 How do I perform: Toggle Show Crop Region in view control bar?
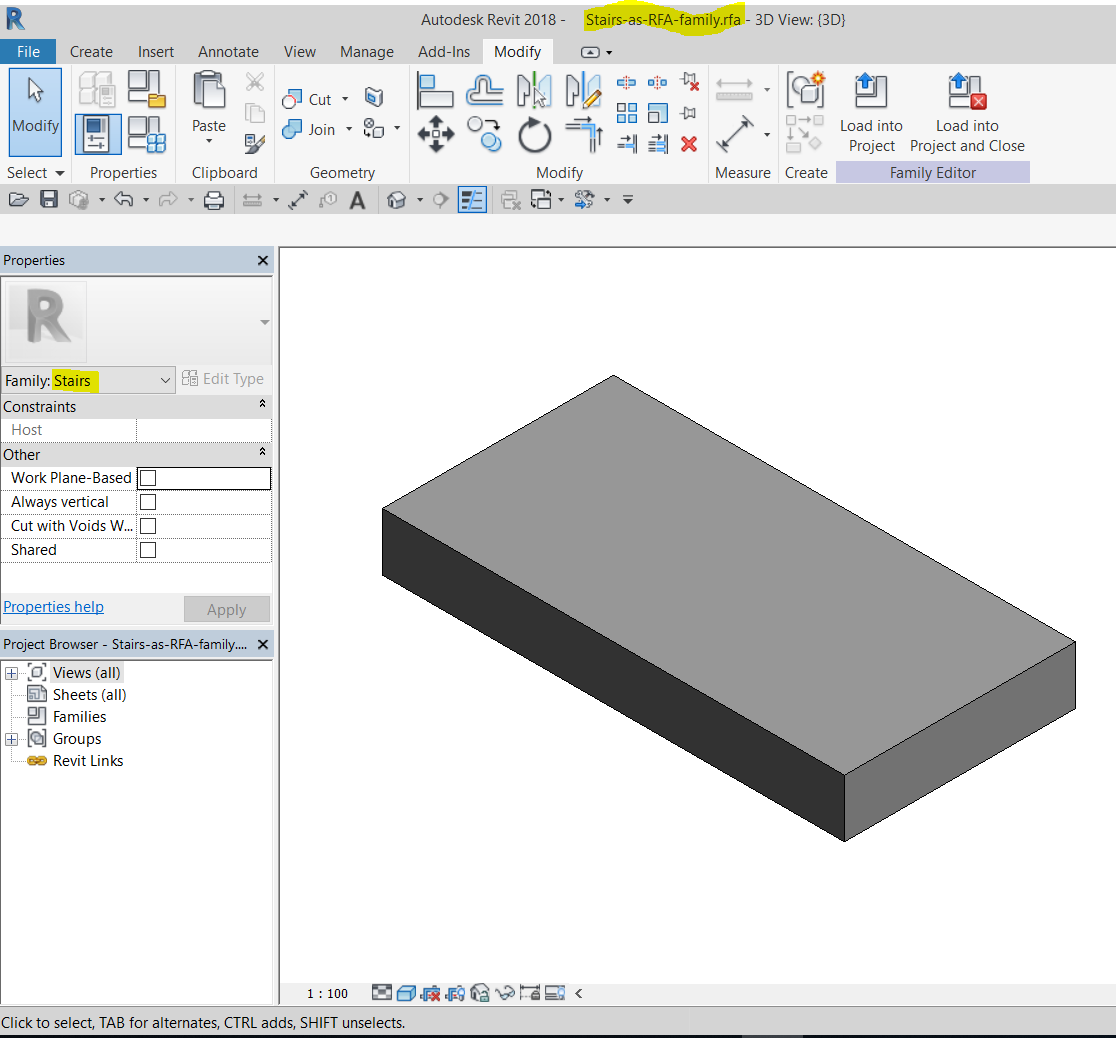(456, 992)
